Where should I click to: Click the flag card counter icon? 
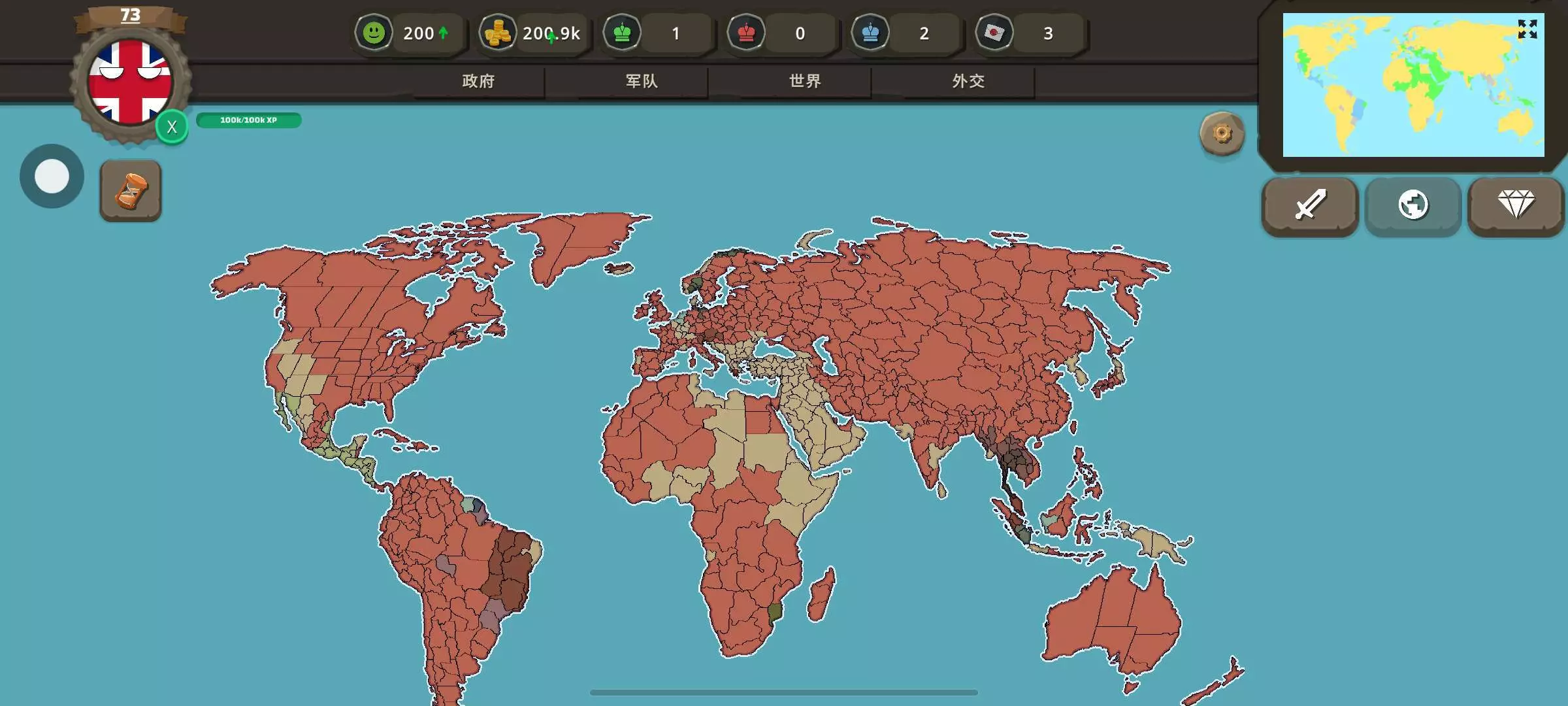994,33
